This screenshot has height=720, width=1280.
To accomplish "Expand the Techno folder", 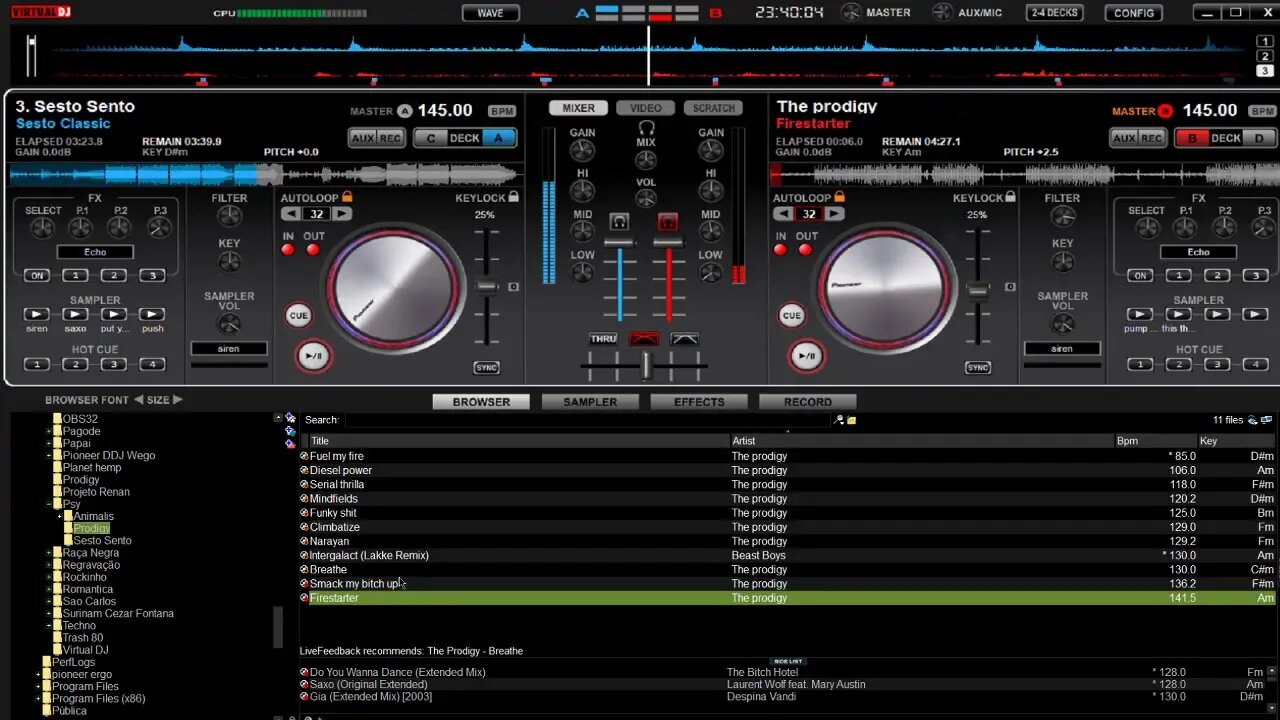I will 48,626.
